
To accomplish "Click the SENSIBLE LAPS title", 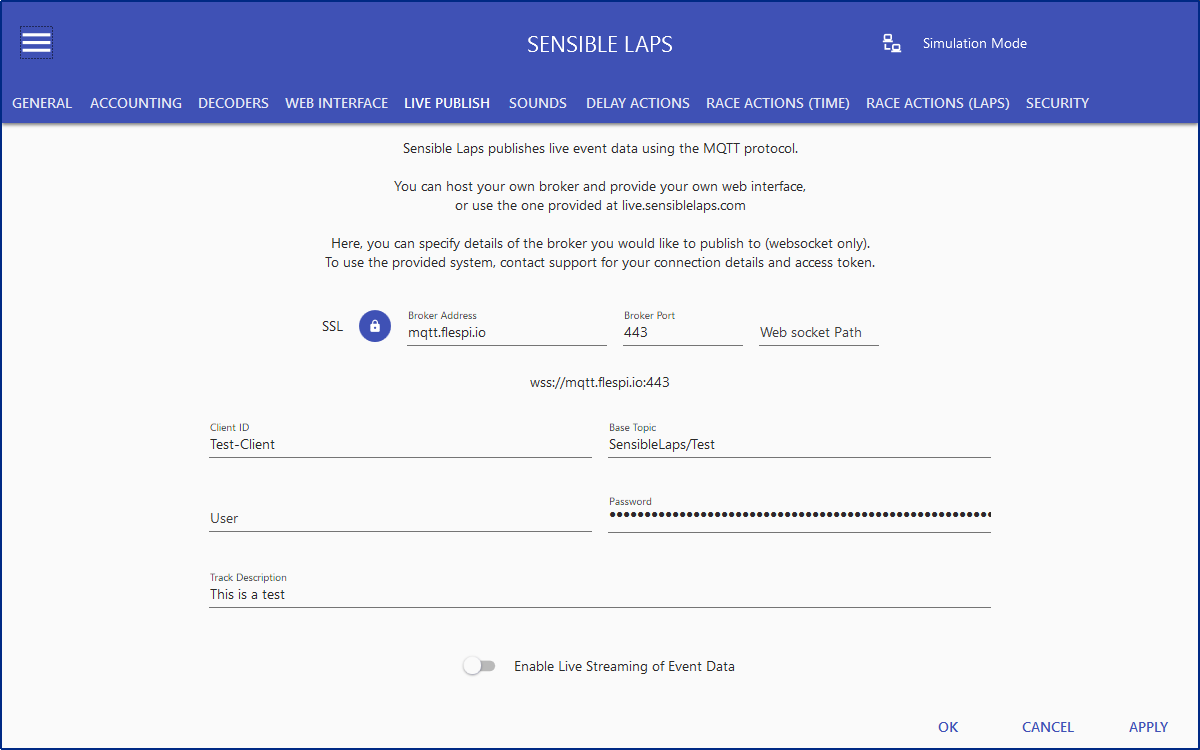I will click(600, 44).
